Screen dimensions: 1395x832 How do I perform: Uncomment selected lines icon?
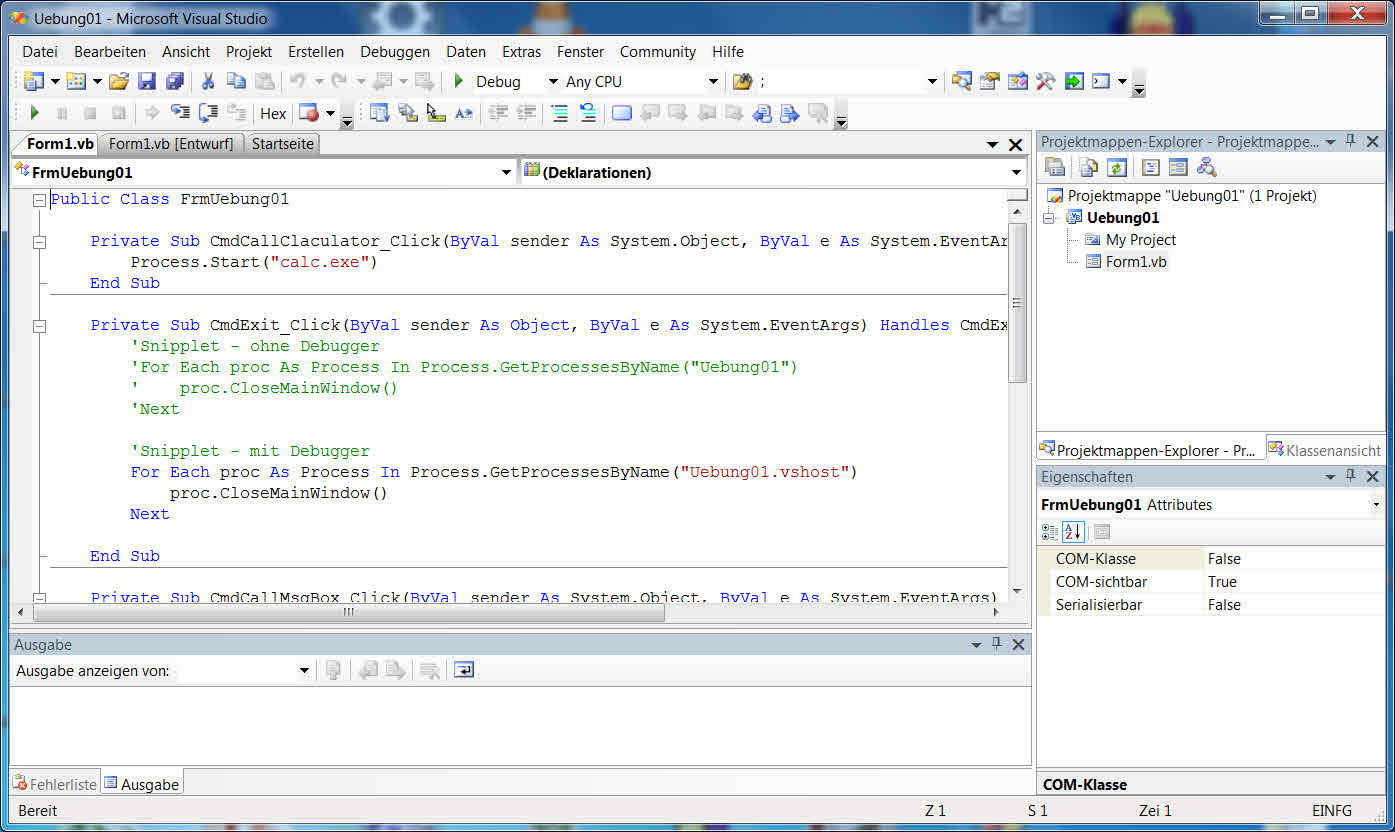click(x=588, y=113)
